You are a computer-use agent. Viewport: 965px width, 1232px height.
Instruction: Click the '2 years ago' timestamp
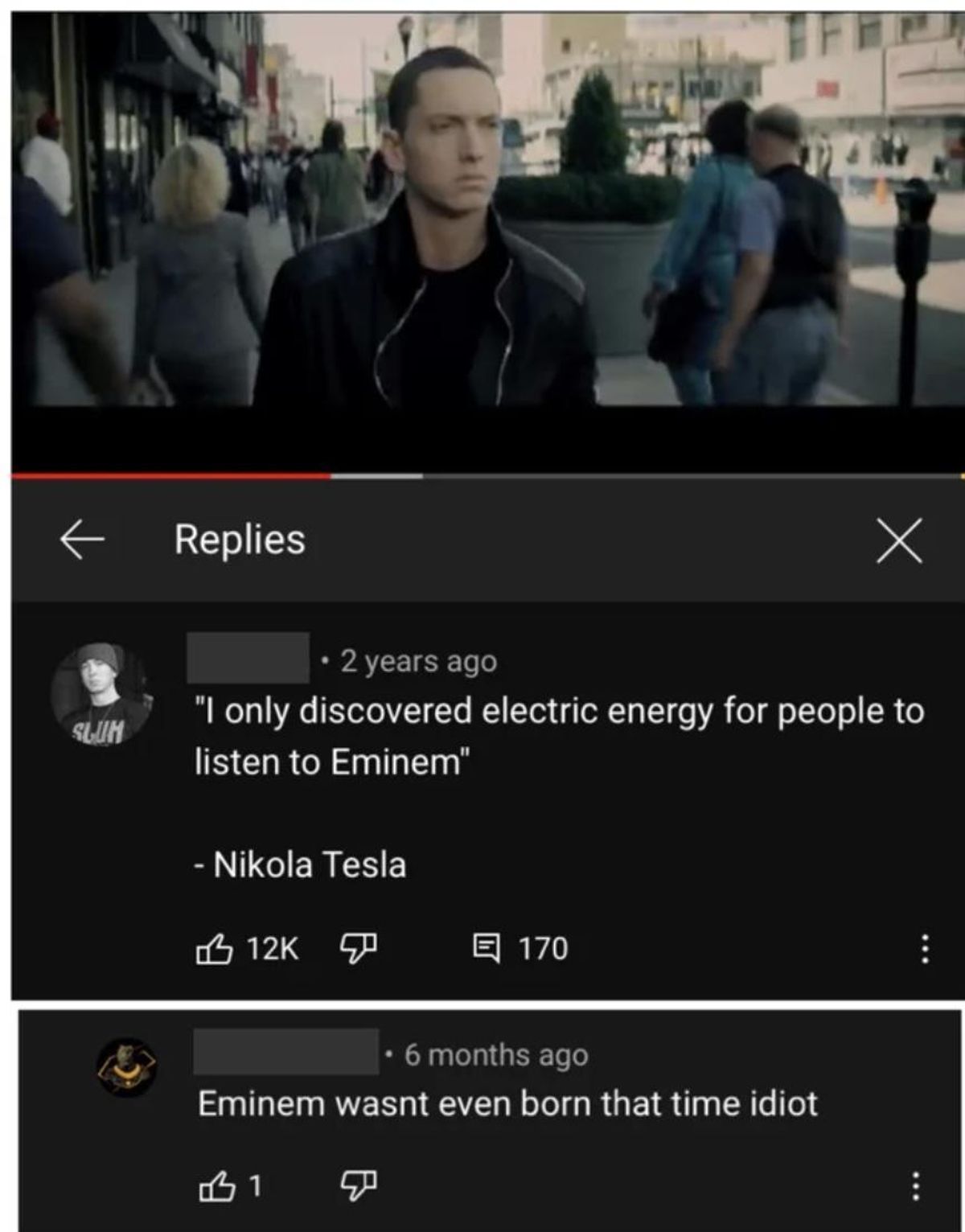(x=418, y=661)
